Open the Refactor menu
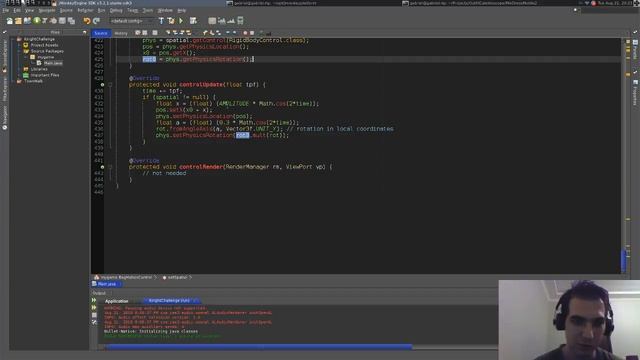Viewport: 640px width, 360px height. [85, 10]
